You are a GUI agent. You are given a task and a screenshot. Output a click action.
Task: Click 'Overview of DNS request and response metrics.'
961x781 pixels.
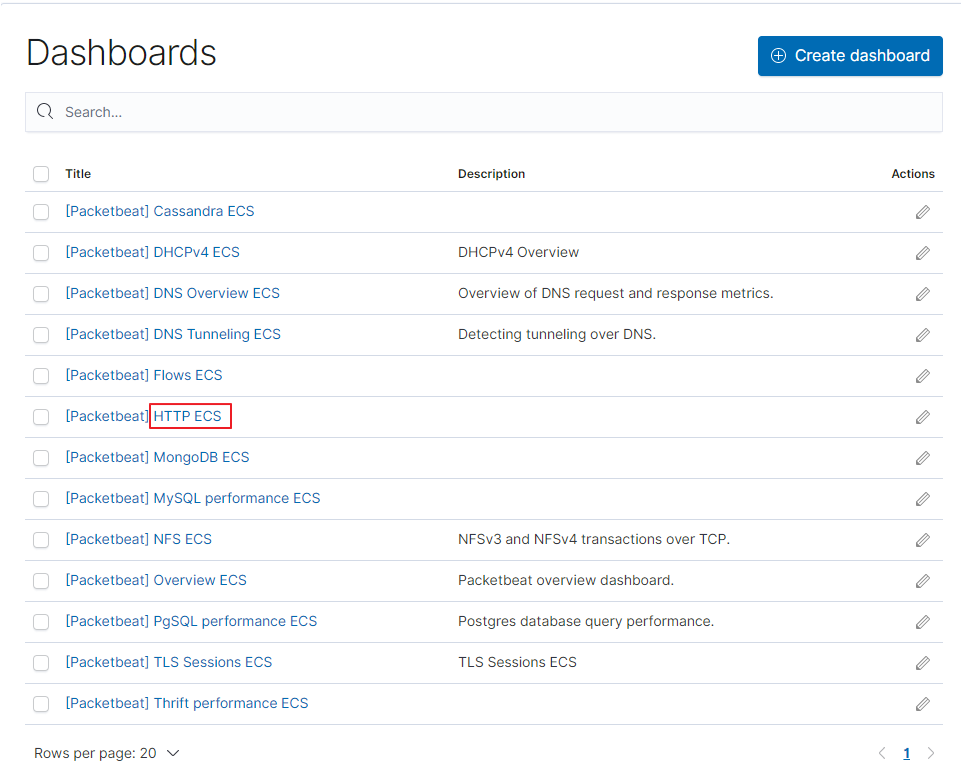click(x=615, y=294)
